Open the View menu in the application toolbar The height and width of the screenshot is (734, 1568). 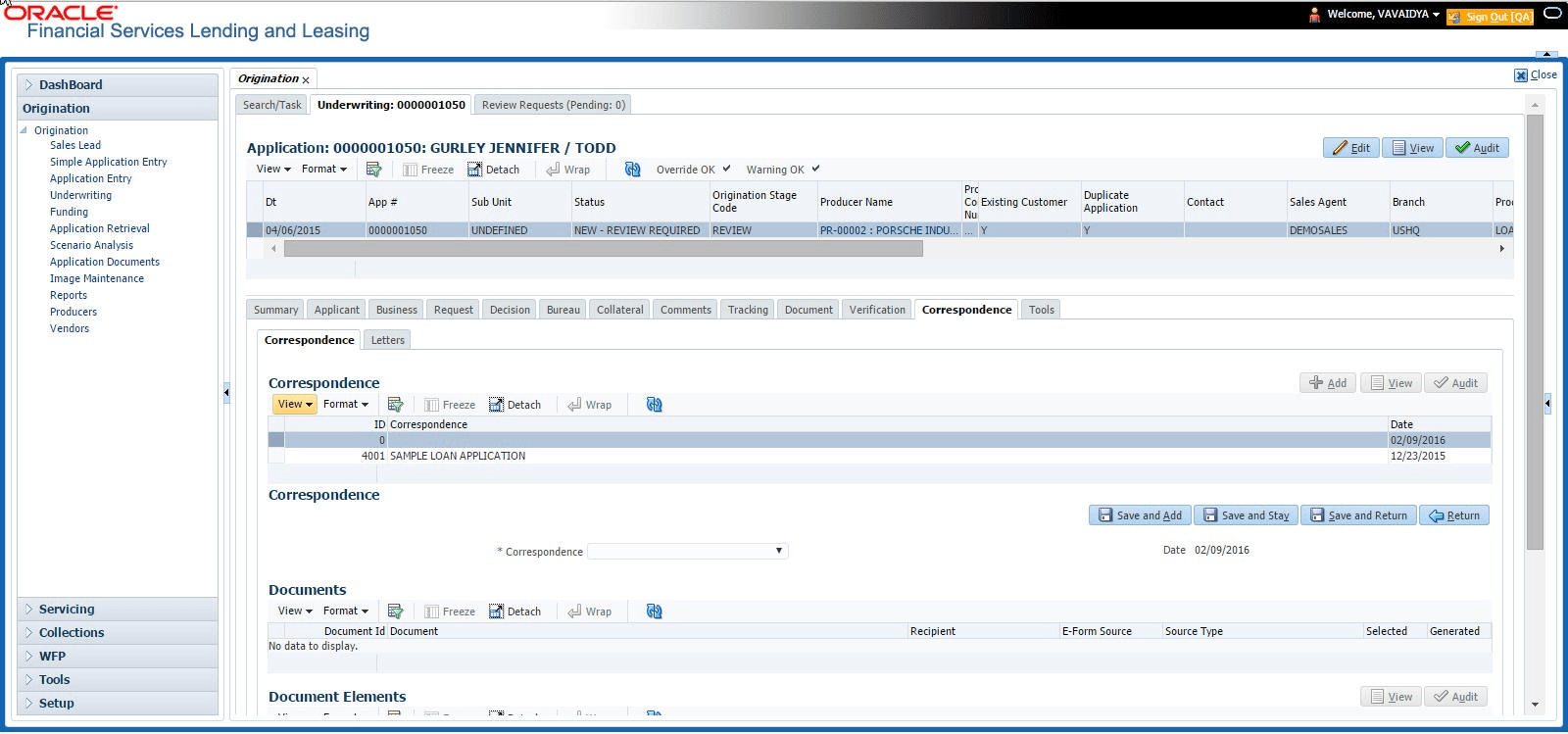tap(273, 169)
